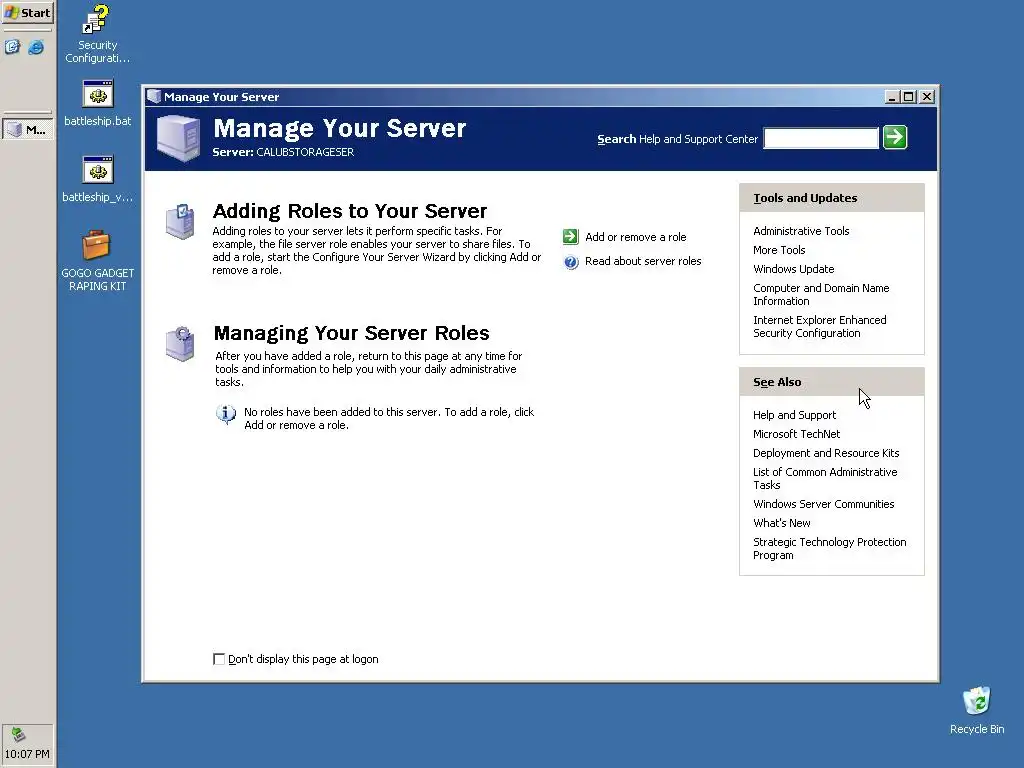This screenshot has width=1024, height=768.
Task: Open the Security Configuration desktop shortcut
Action: point(97,34)
